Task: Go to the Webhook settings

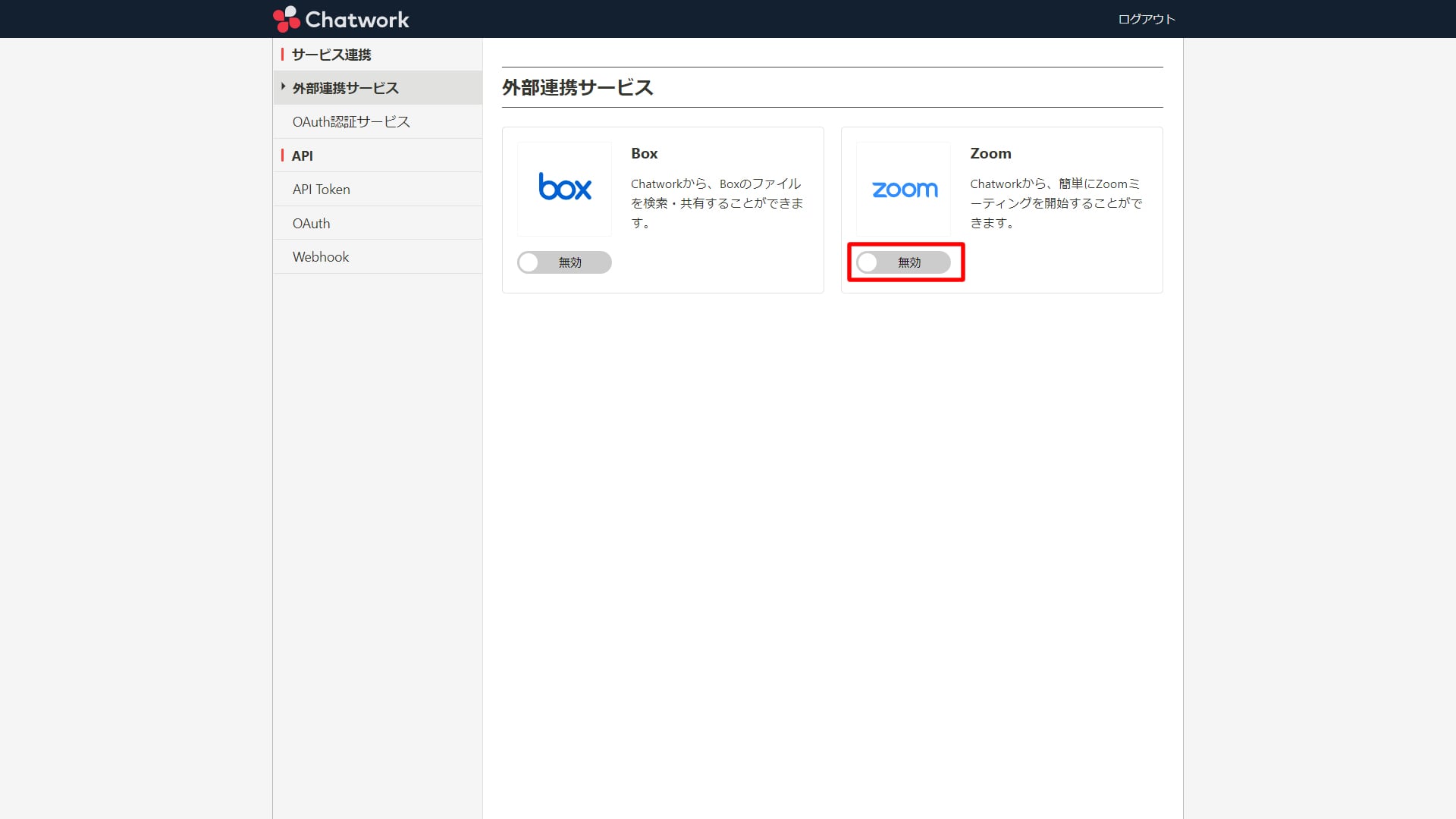Action: 321,257
